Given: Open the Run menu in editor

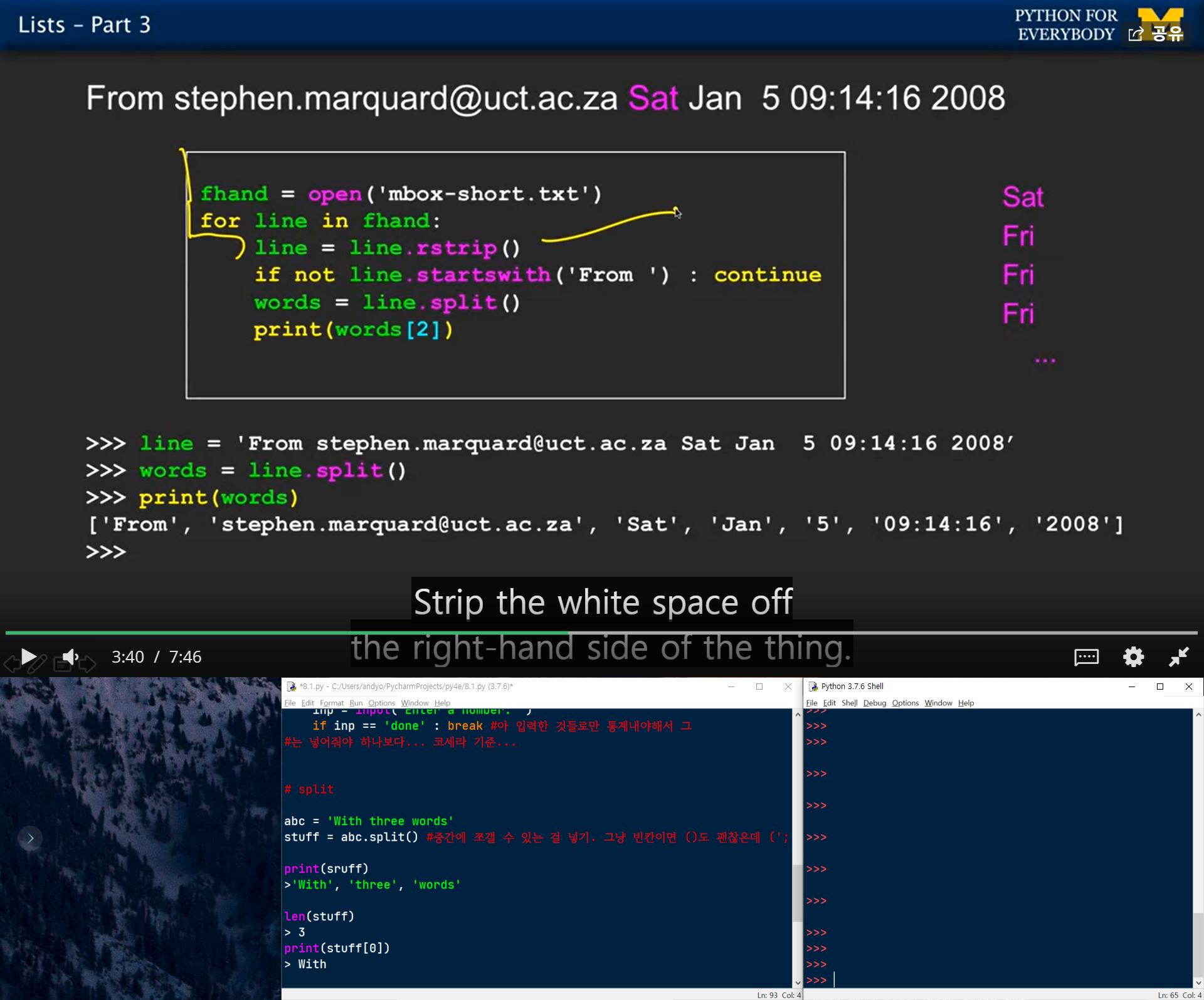Looking at the screenshot, I should (356, 703).
